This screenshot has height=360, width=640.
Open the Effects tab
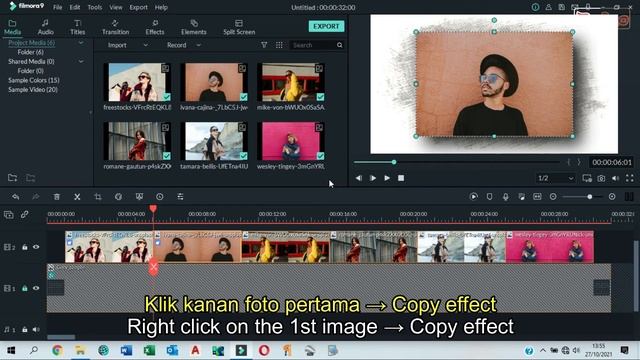[x=155, y=27]
